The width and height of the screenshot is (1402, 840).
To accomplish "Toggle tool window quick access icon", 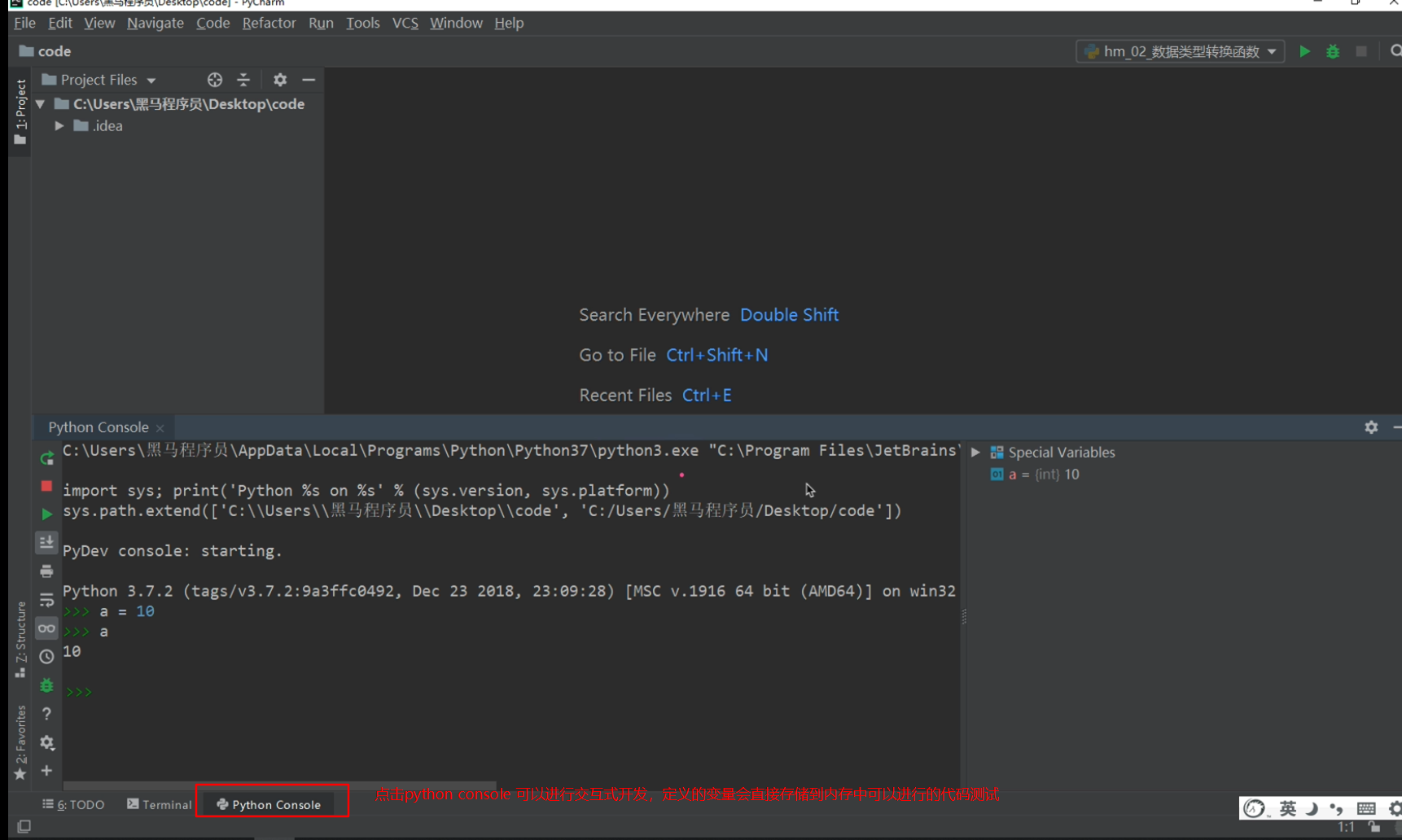I will coord(24,826).
